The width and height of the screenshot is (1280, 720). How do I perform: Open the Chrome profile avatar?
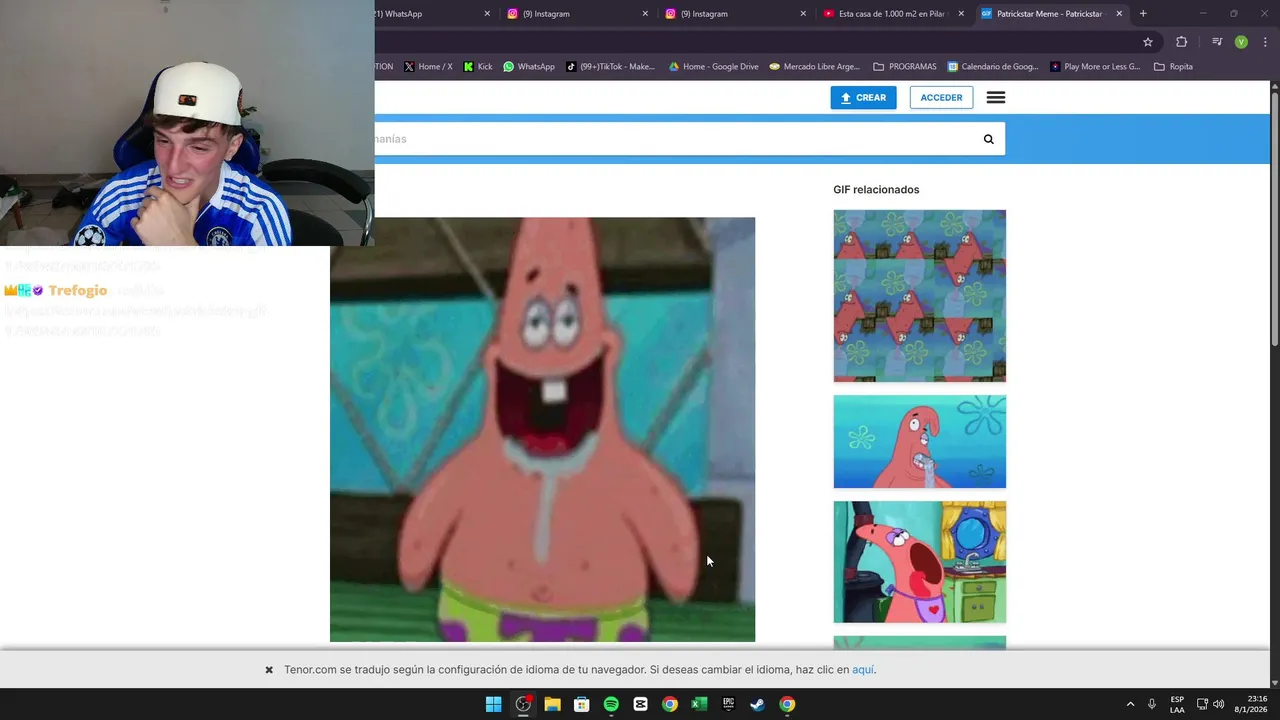1241,42
